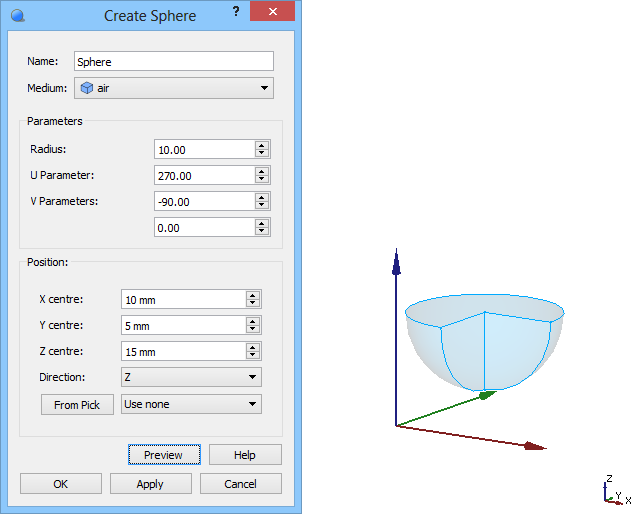
Task: Increase X centre with up arrow
Action: pos(253,295)
